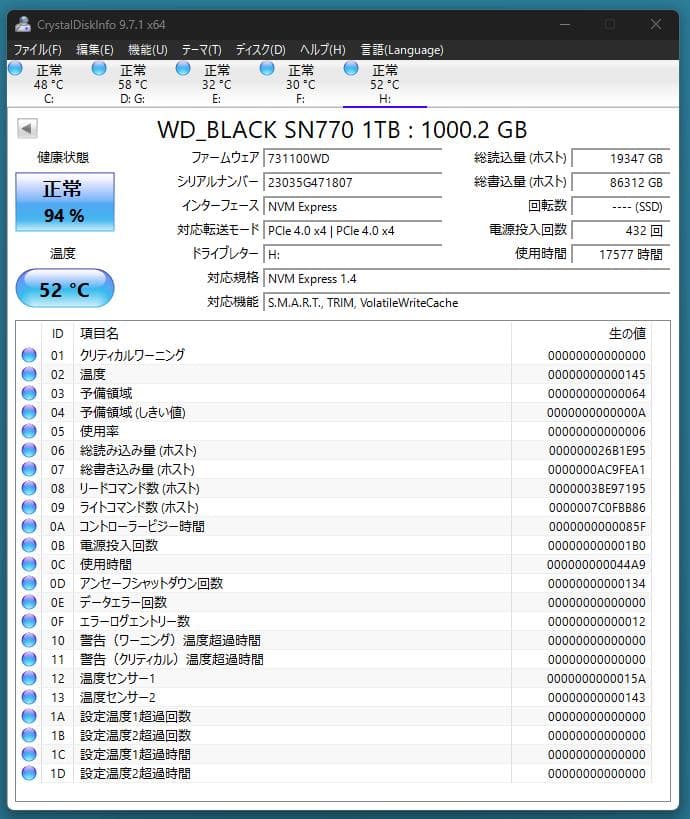Screen dimensions: 690x819
Task: Open the 機能(U) menu
Action: (x=148, y=50)
